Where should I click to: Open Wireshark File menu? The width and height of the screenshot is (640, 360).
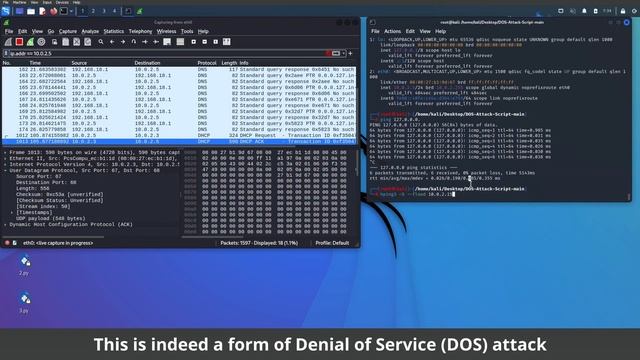point(9,31)
